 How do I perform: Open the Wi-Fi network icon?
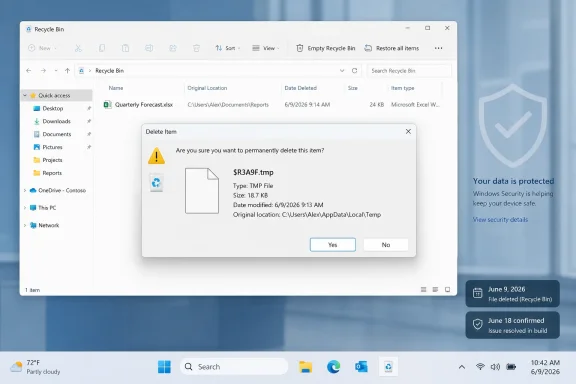(x=480, y=367)
